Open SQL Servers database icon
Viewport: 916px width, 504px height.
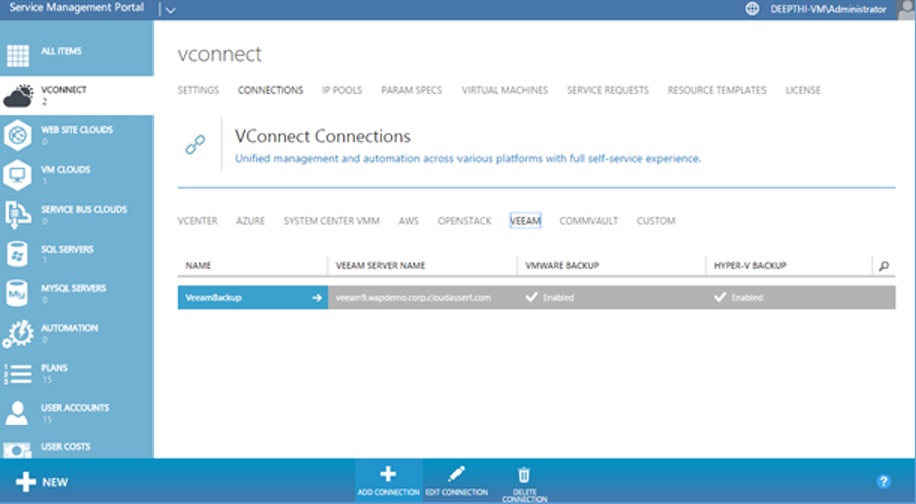click(17, 255)
